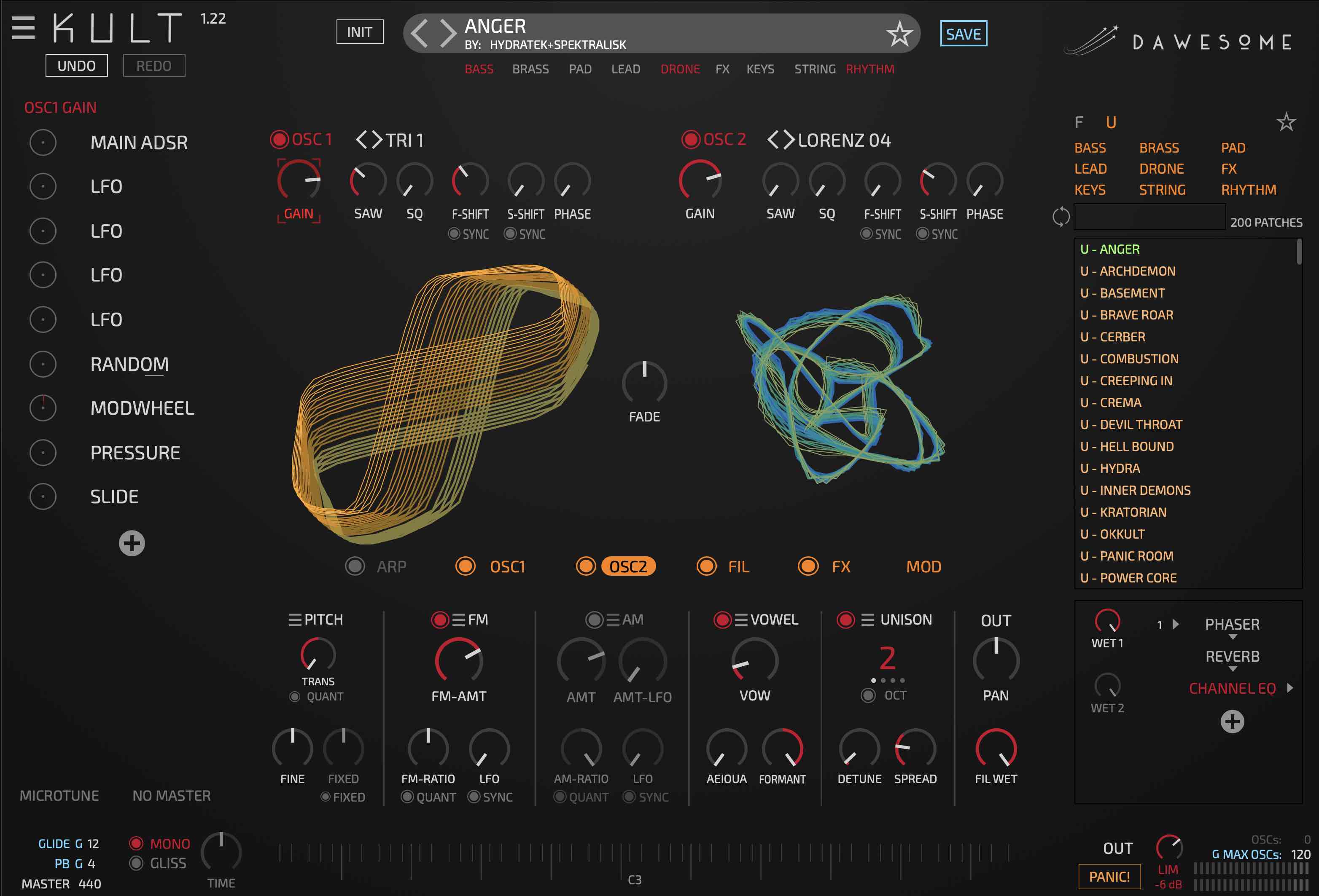Click the FIL WET knob
Image resolution: width=1319 pixels, height=896 pixels.
(996, 748)
